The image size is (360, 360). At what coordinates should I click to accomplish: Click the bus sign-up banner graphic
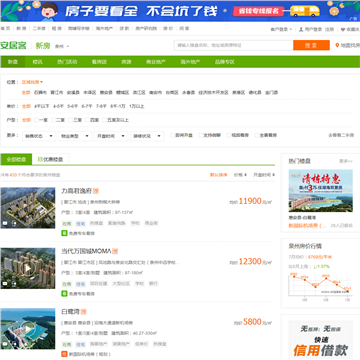(305, 11)
